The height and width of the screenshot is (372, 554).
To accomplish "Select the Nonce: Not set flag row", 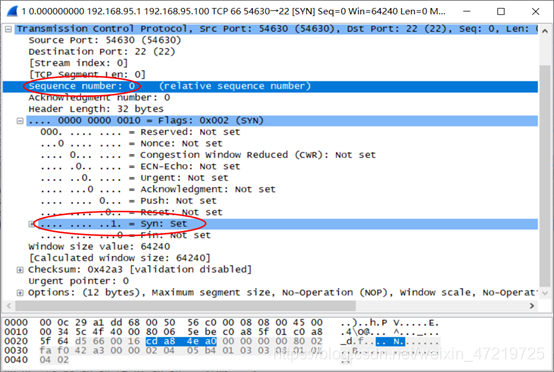I will [x=131, y=143].
